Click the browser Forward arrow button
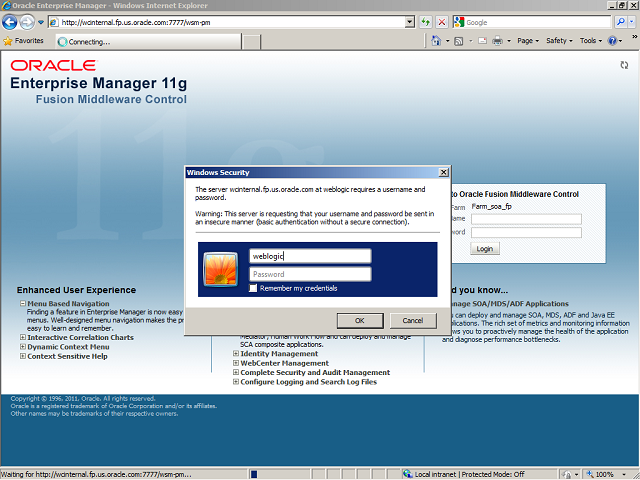Viewport: 640px width, 480px height. [27, 22]
